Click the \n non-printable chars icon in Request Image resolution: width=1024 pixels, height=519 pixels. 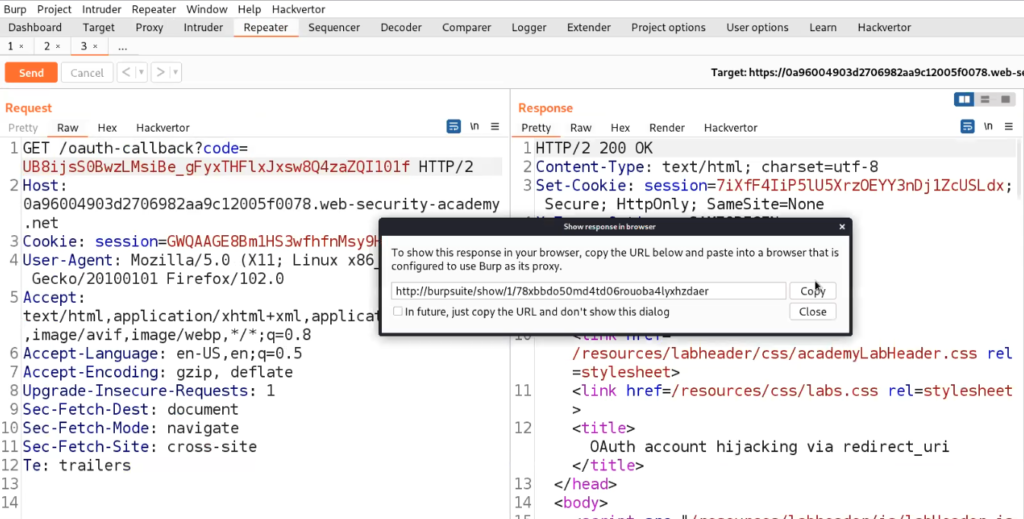pyautogui.click(x=474, y=127)
